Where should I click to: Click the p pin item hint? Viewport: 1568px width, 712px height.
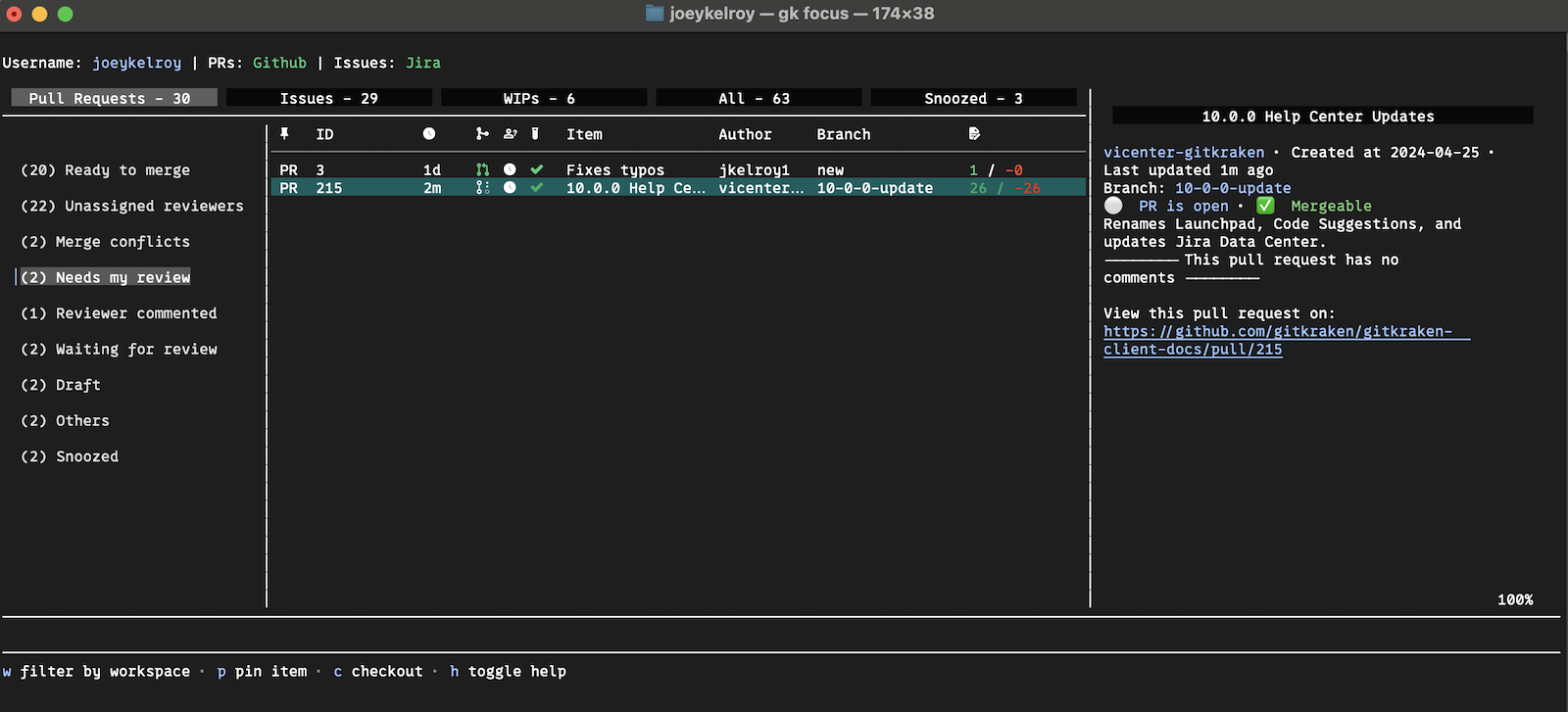tap(262, 671)
